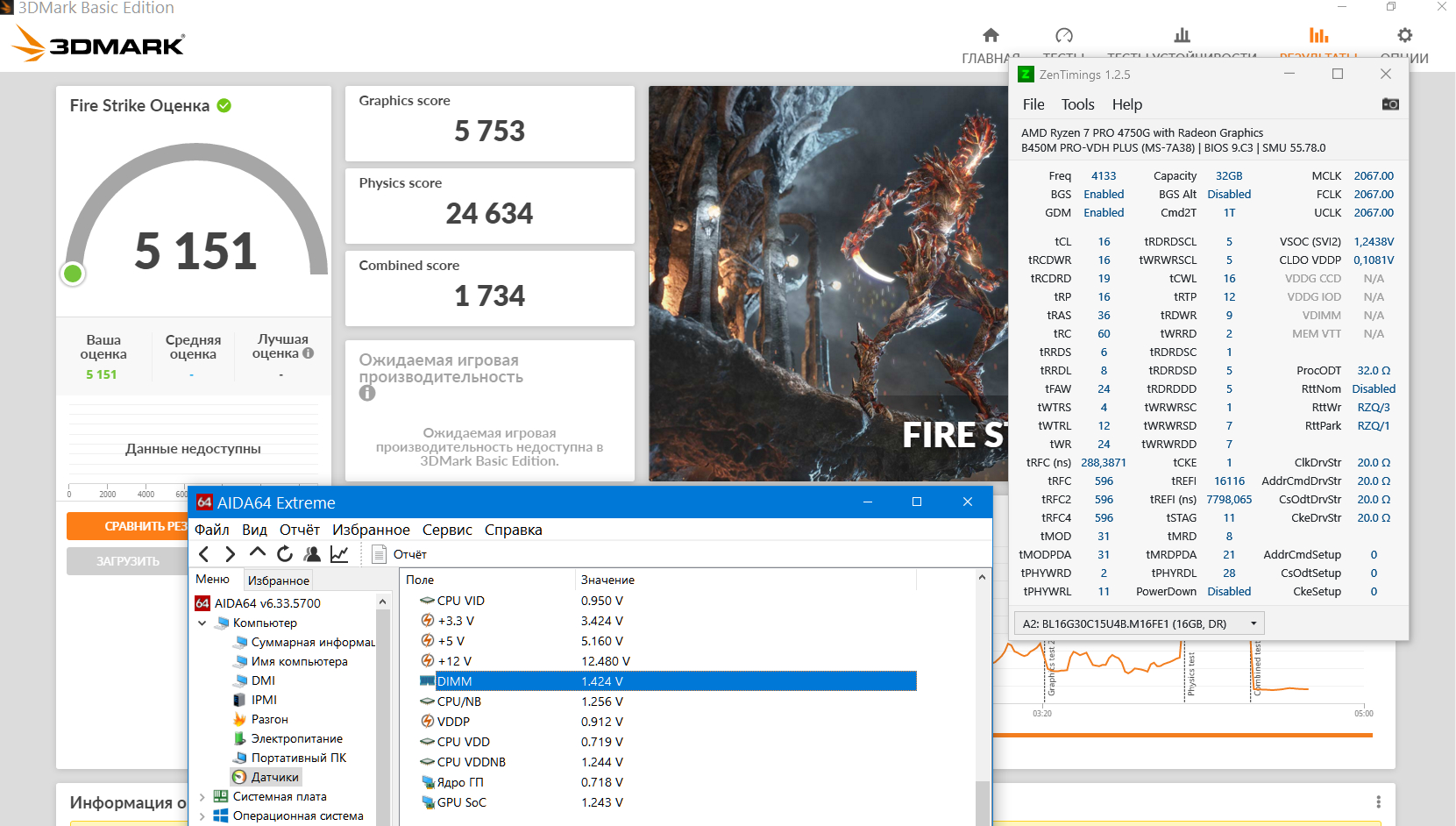Open the Избранное menu in AIDA64 menu bar

(x=371, y=530)
